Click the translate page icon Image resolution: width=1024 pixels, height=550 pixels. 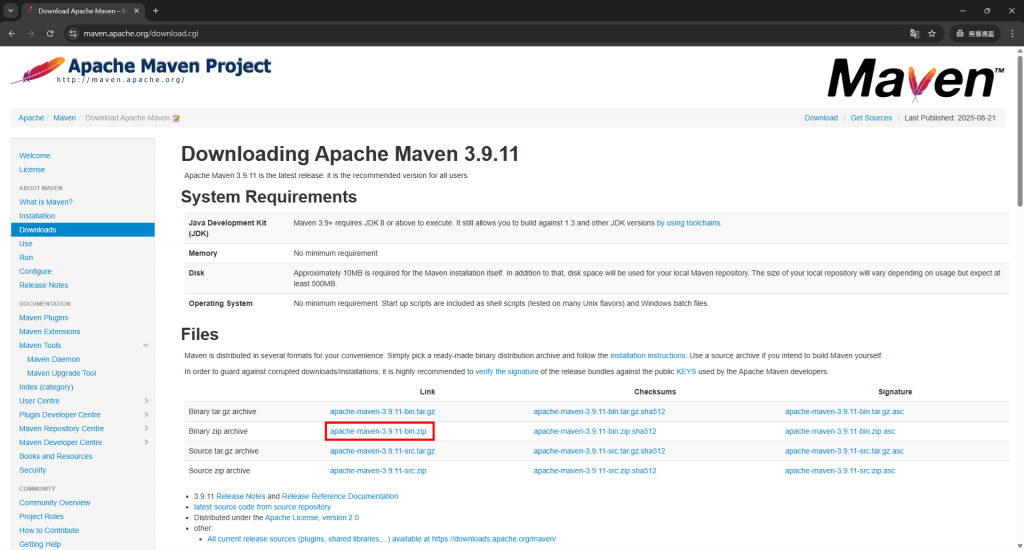click(914, 33)
